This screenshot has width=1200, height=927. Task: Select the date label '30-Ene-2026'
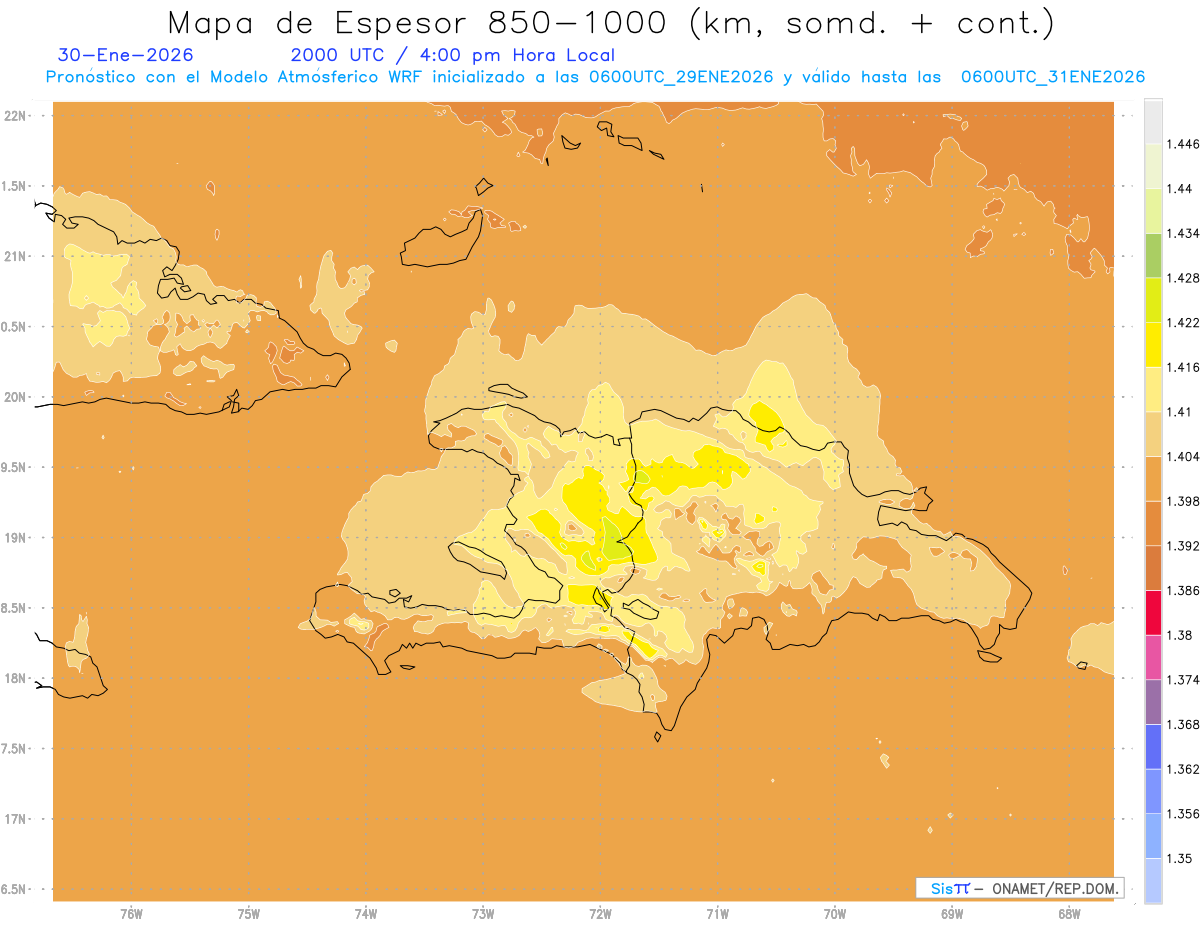(x=126, y=55)
